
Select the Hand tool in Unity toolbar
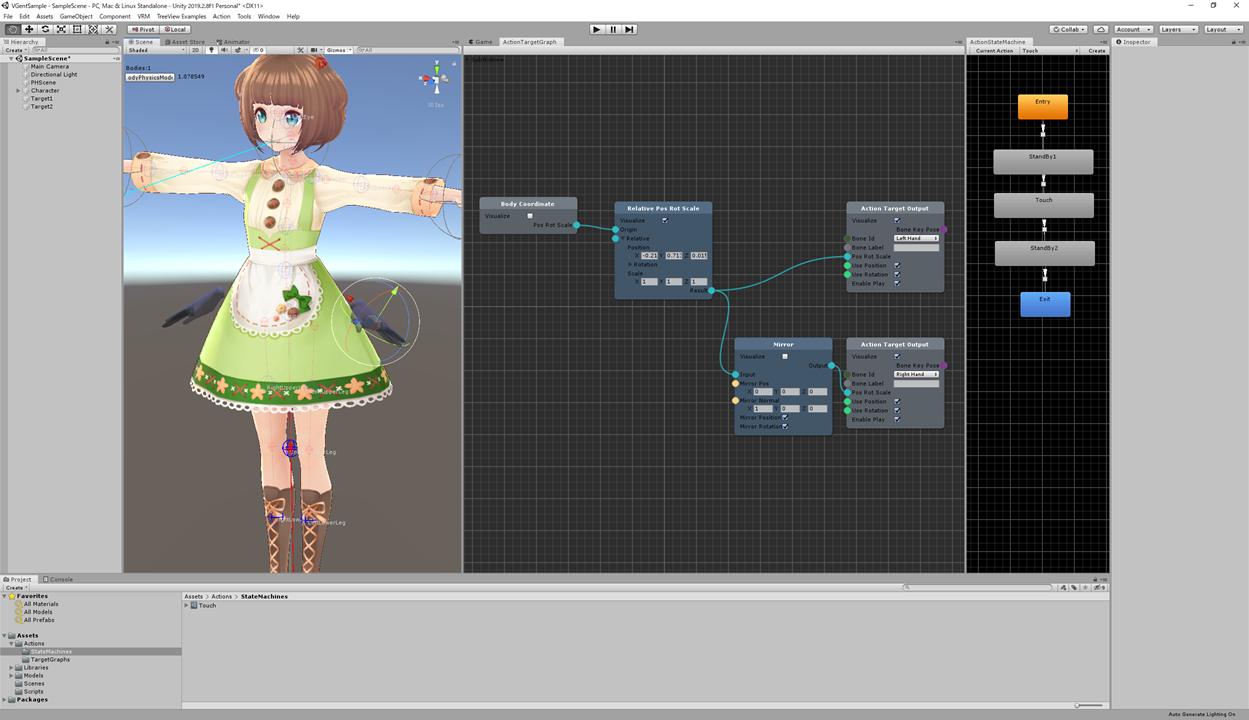click(x=12, y=29)
